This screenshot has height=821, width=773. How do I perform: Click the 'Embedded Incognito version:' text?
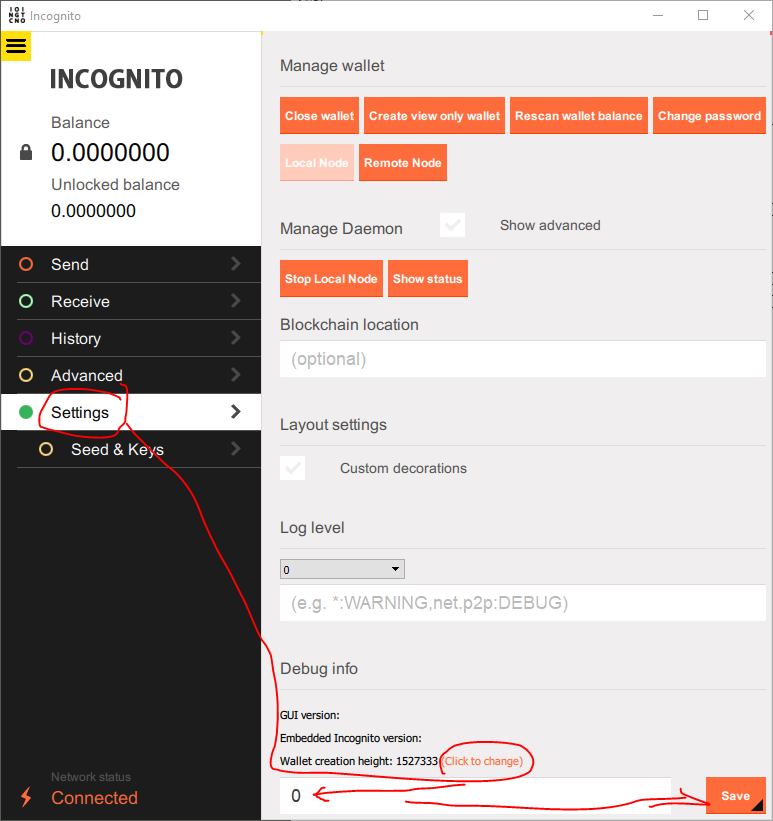351,738
